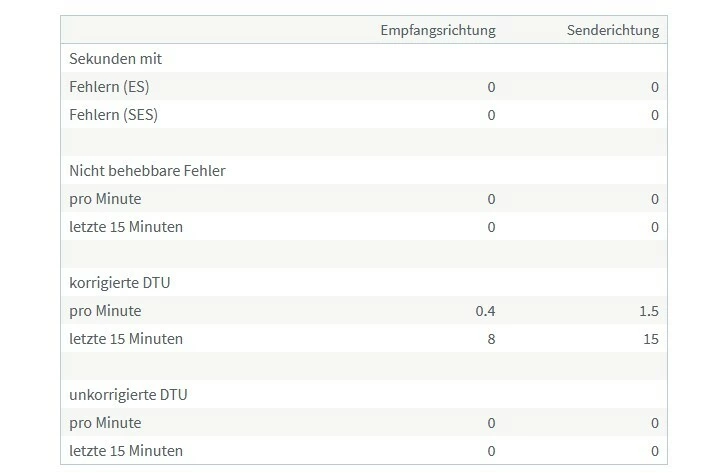The image size is (704, 473).
Task: Click 'letzte 15 Minuten' under Nicht behebbare Fehler
Action: [126, 227]
